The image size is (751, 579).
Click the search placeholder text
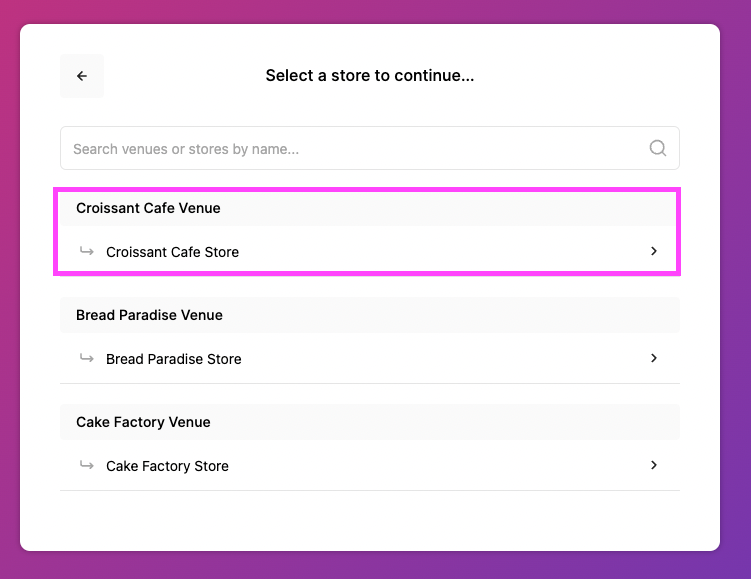pos(186,149)
